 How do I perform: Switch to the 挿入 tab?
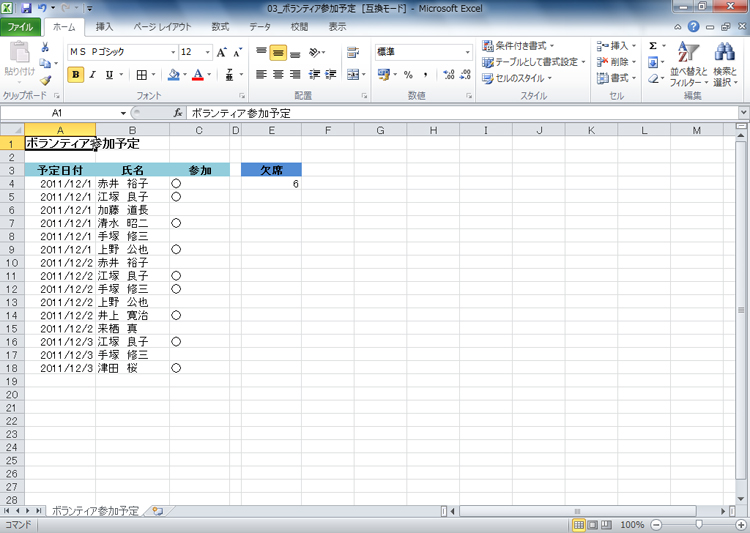point(104,27)
